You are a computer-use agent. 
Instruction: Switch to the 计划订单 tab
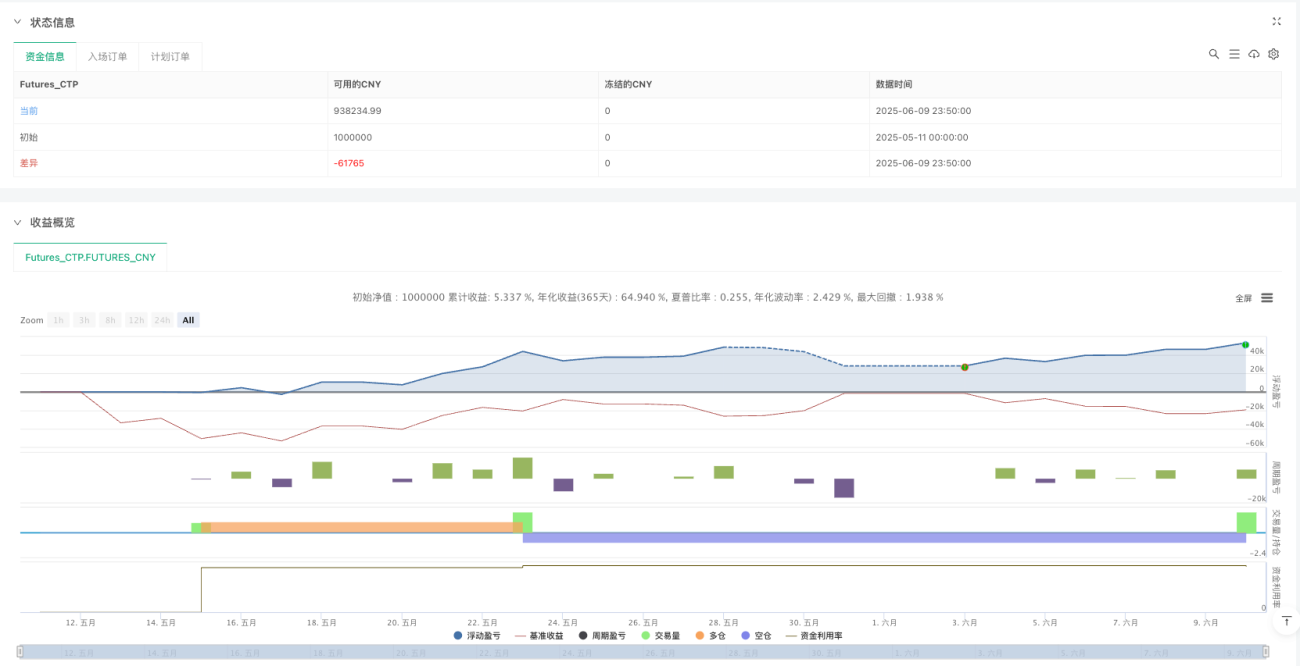tap(170, 57)
